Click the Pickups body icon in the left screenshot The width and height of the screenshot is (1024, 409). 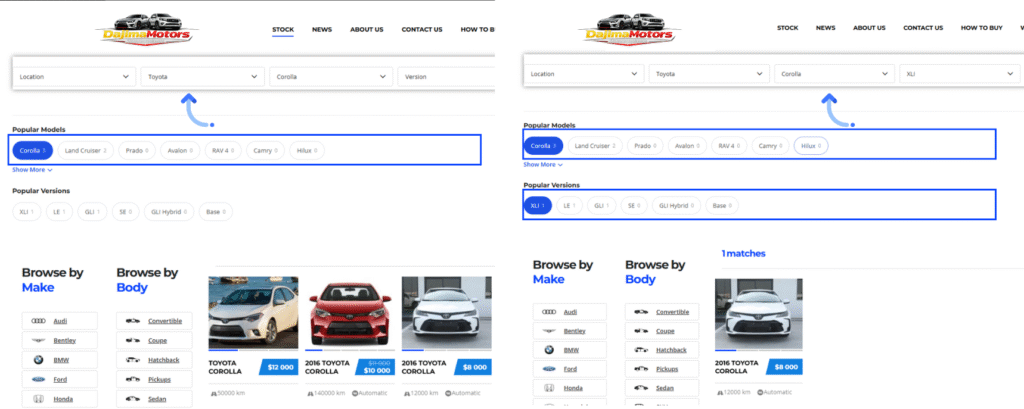click(132, 380)
